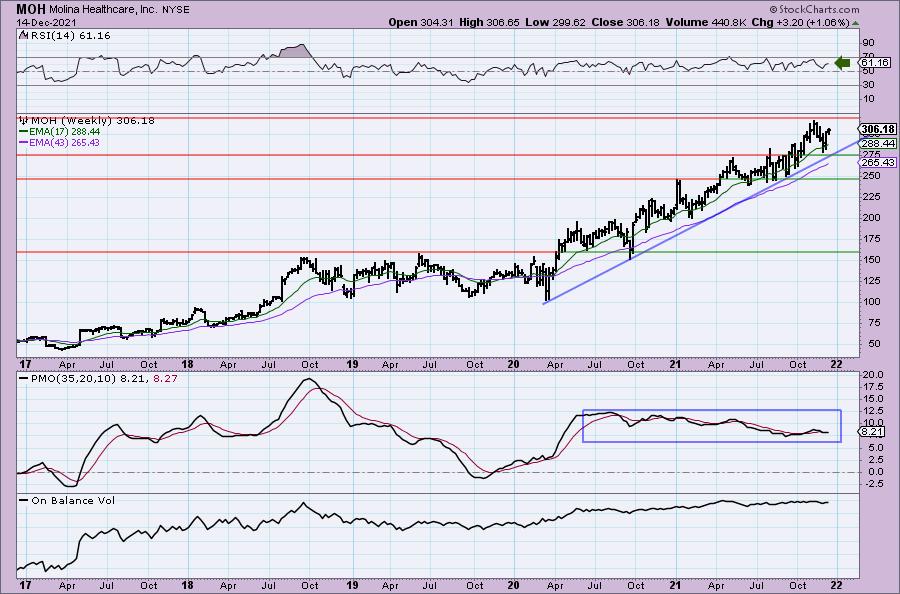This screenshot has width=900, height=594.
Task: Click the High 306.65 value
Action: (488, 22)
